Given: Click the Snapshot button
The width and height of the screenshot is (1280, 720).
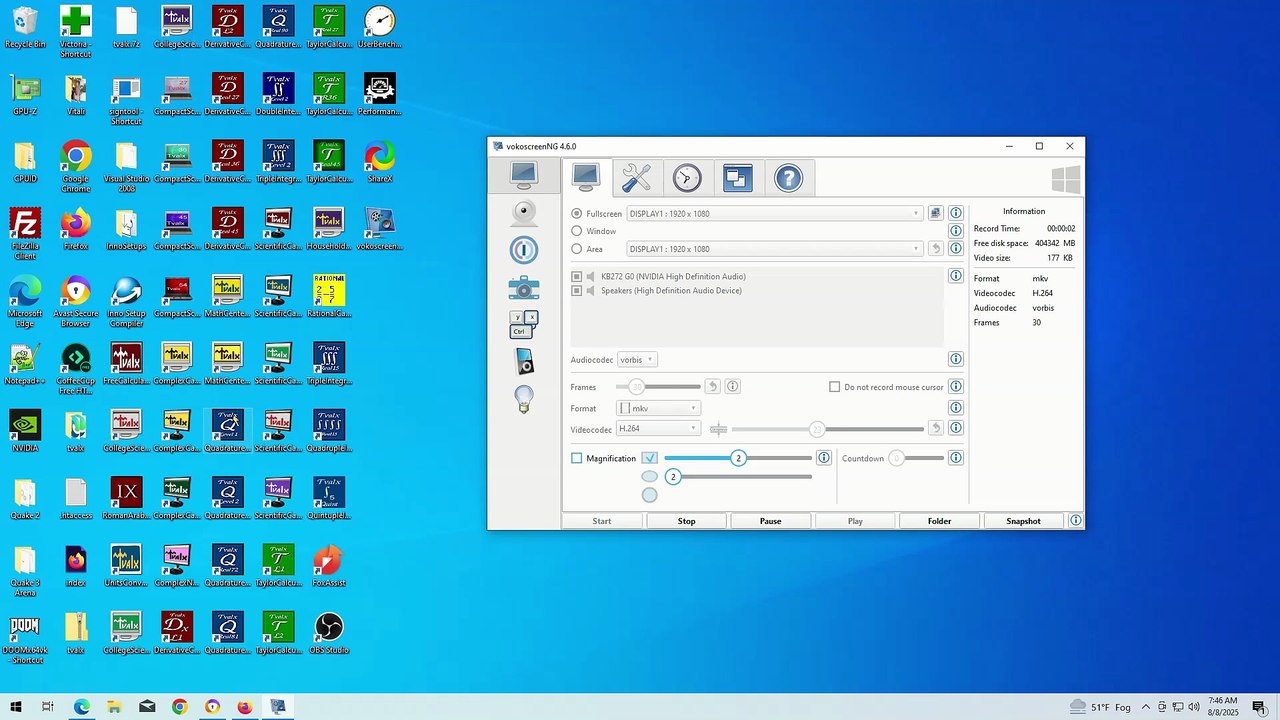Looking at the screenshot, I should 1023,521.
